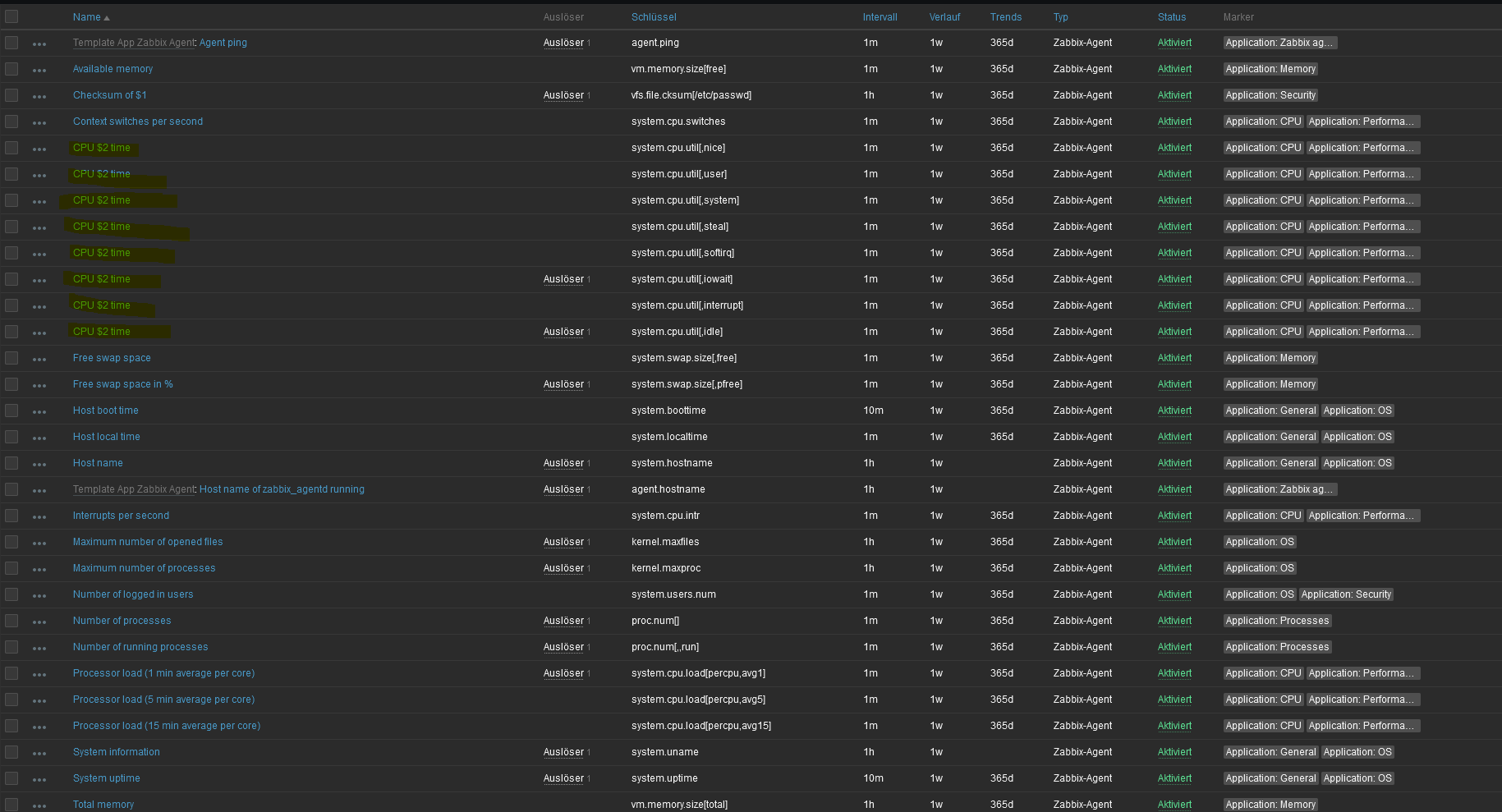Check the box in the system.cpu.util[,idle] row
This screenshot has width=1502, height=812.
tap(11, 332)
